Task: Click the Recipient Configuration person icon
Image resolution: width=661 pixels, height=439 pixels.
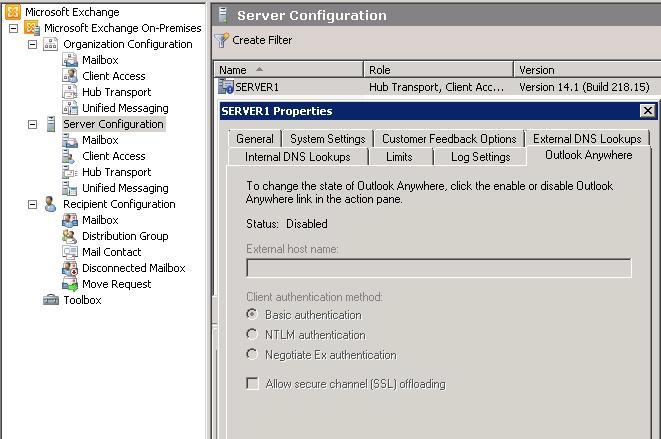Action: click(x=51, y=204)
